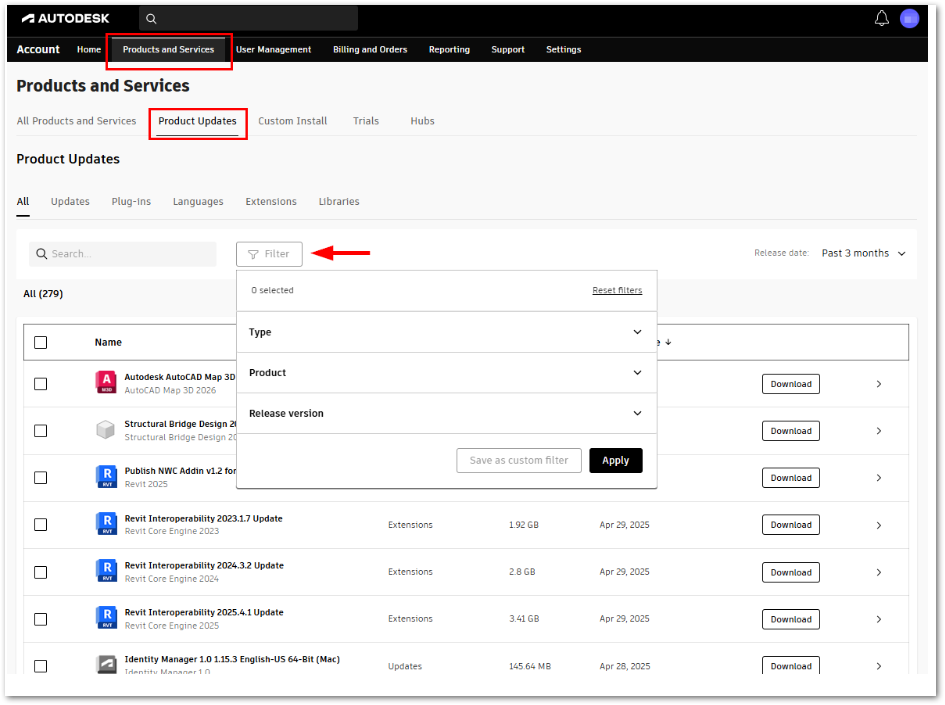The height and width of the screenshot is (705, 945).
Task: Select the All updates sub-tab
Action: (23, 201)
